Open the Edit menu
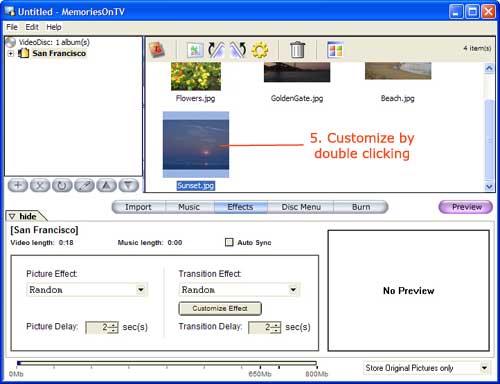This screenshot has width=500, height=384. [x=32, y=27]
